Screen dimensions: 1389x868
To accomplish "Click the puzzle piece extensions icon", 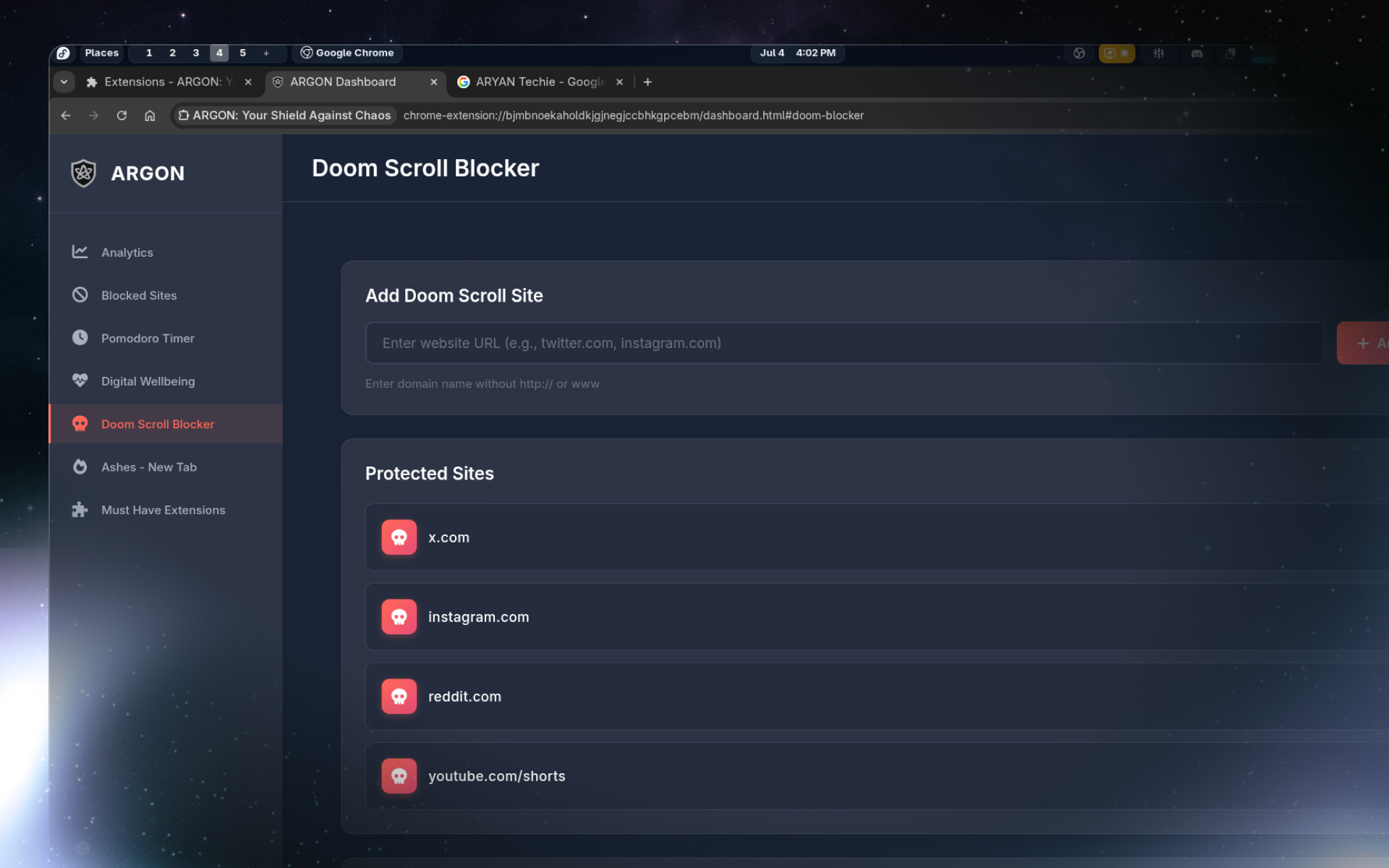I will [x=80, y=510].
